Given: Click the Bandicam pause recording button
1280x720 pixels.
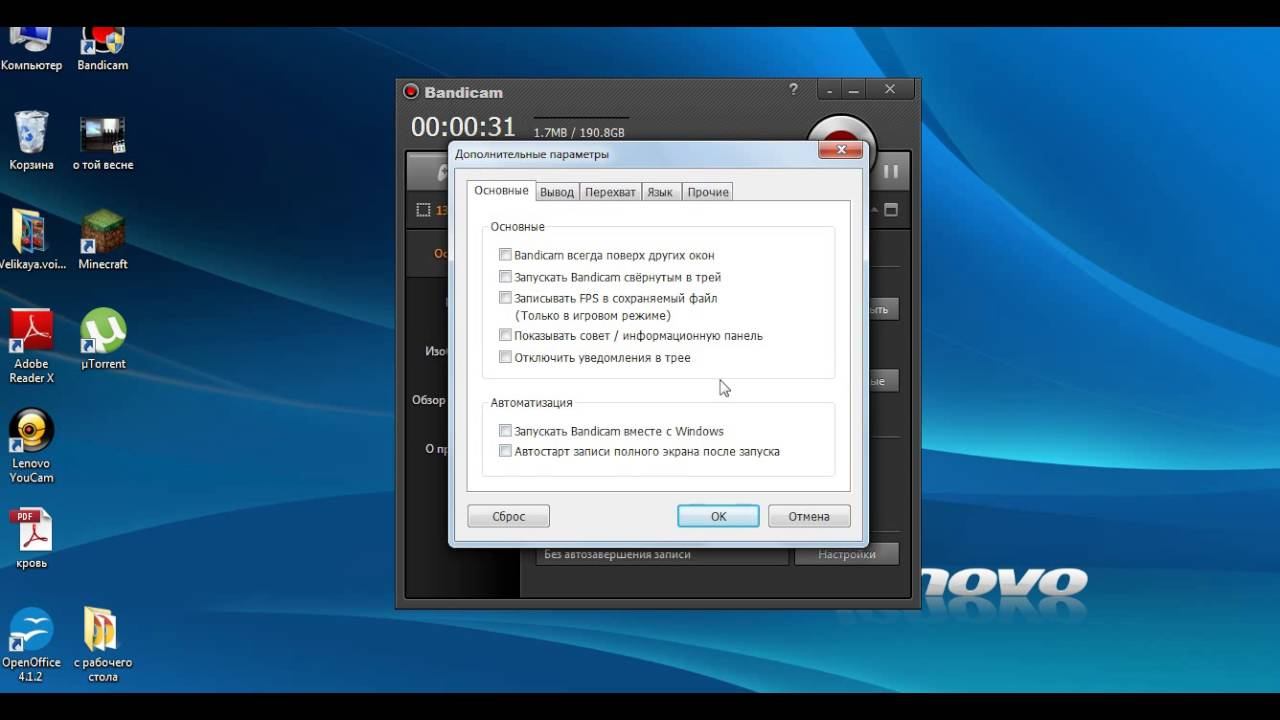Looking at the screenshot, I should 890,171.
